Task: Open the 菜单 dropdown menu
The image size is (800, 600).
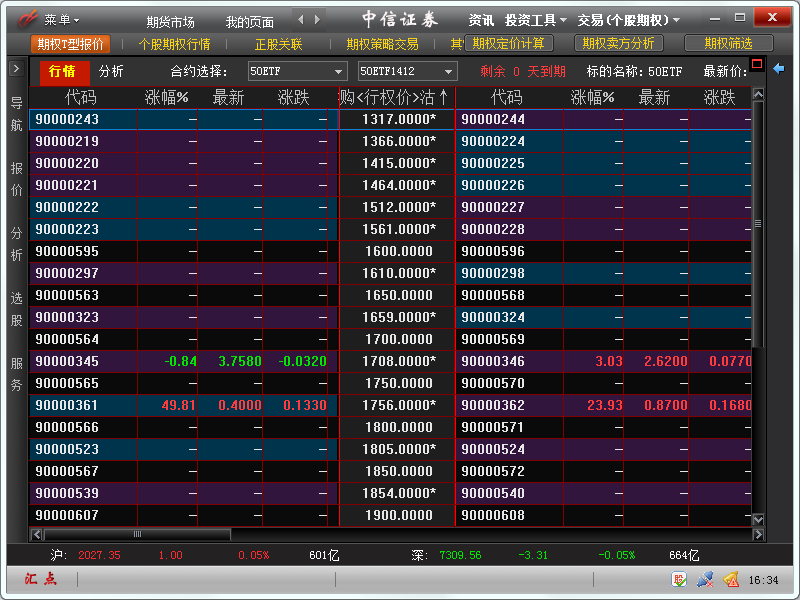Action: (61, 20)
